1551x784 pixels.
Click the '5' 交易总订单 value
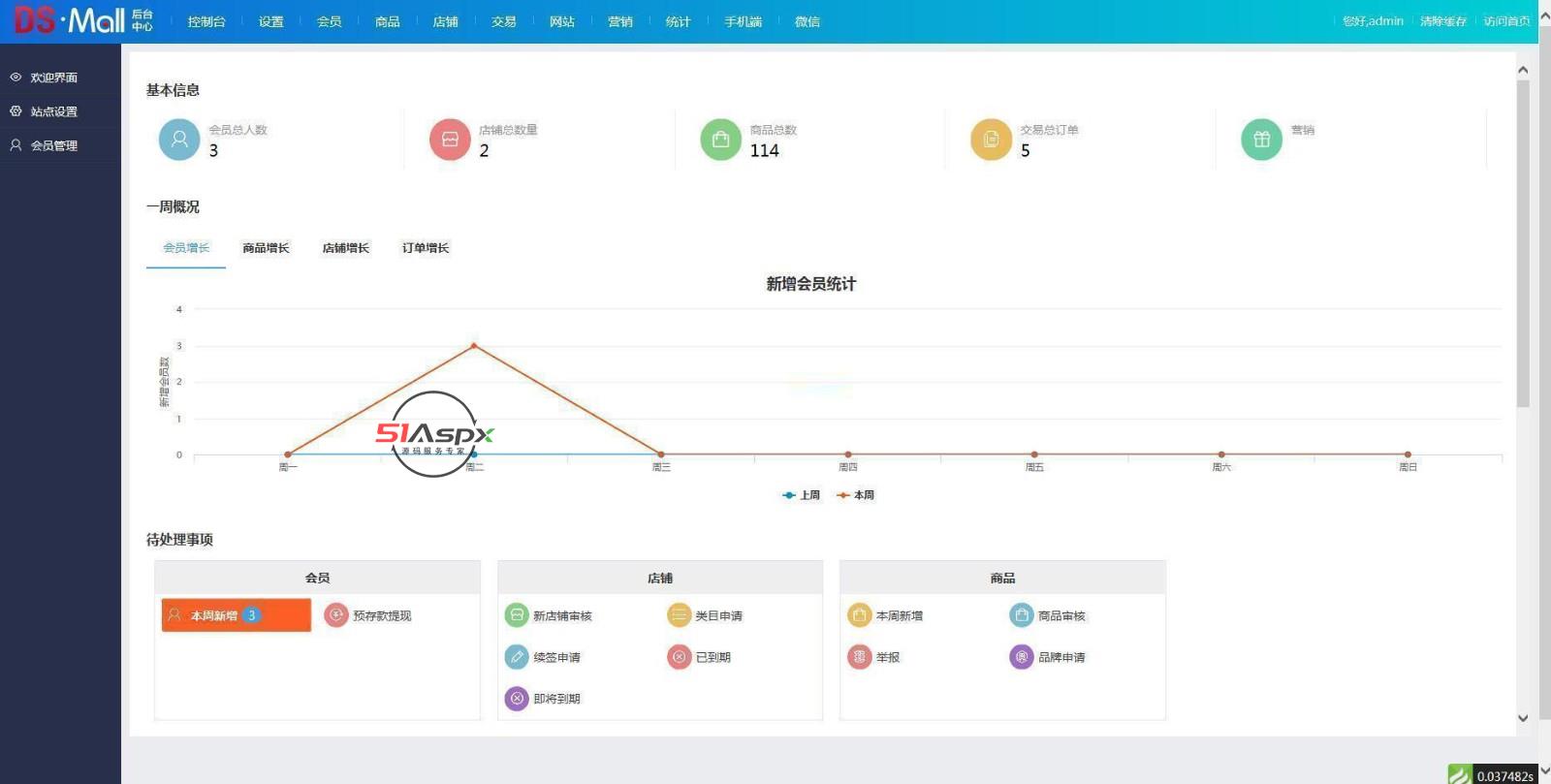1026,150
